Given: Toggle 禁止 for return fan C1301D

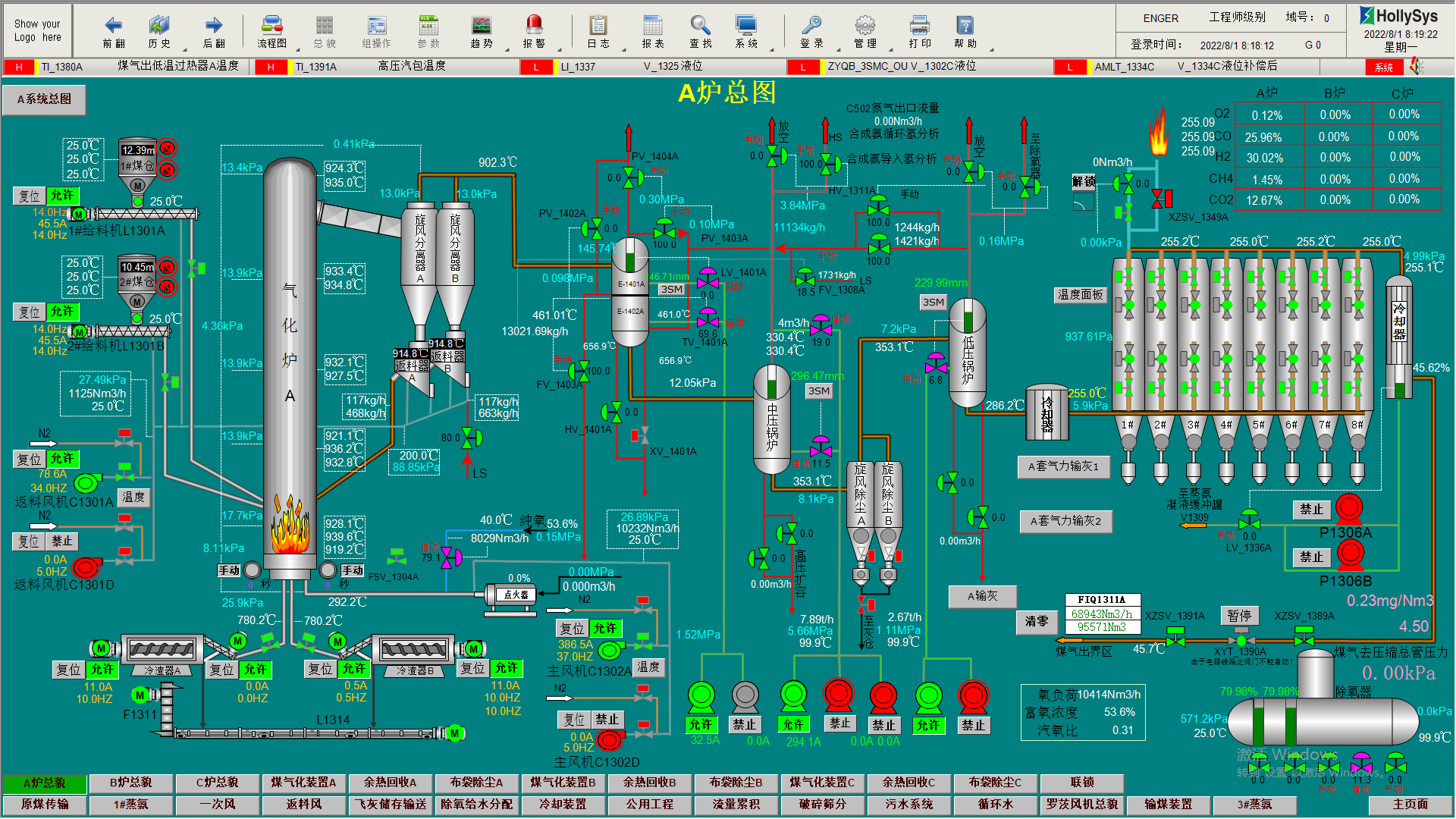Looking at the screenshot, I should 62,541.
